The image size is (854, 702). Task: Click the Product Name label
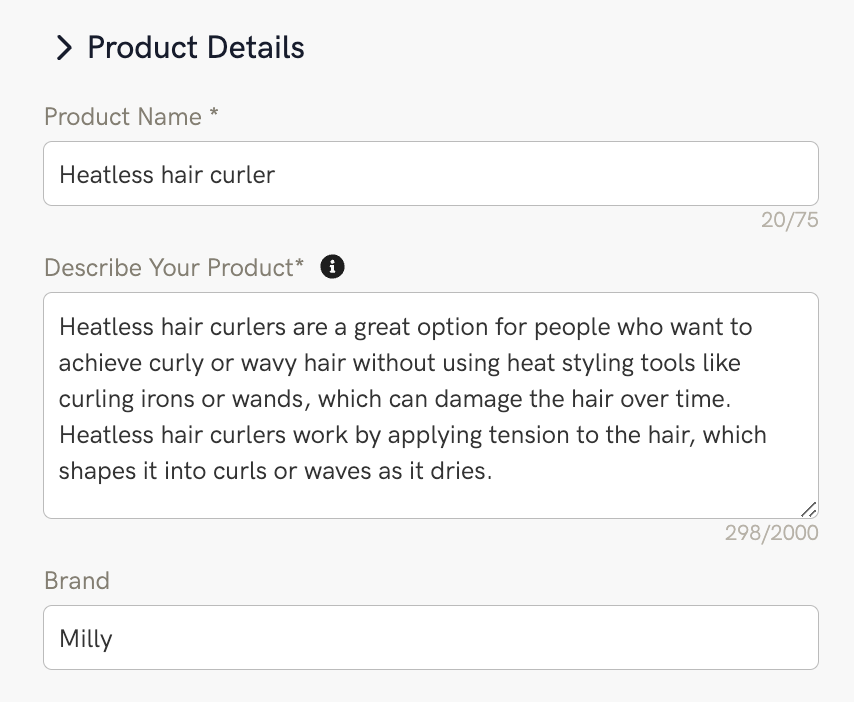pos(122,117)
